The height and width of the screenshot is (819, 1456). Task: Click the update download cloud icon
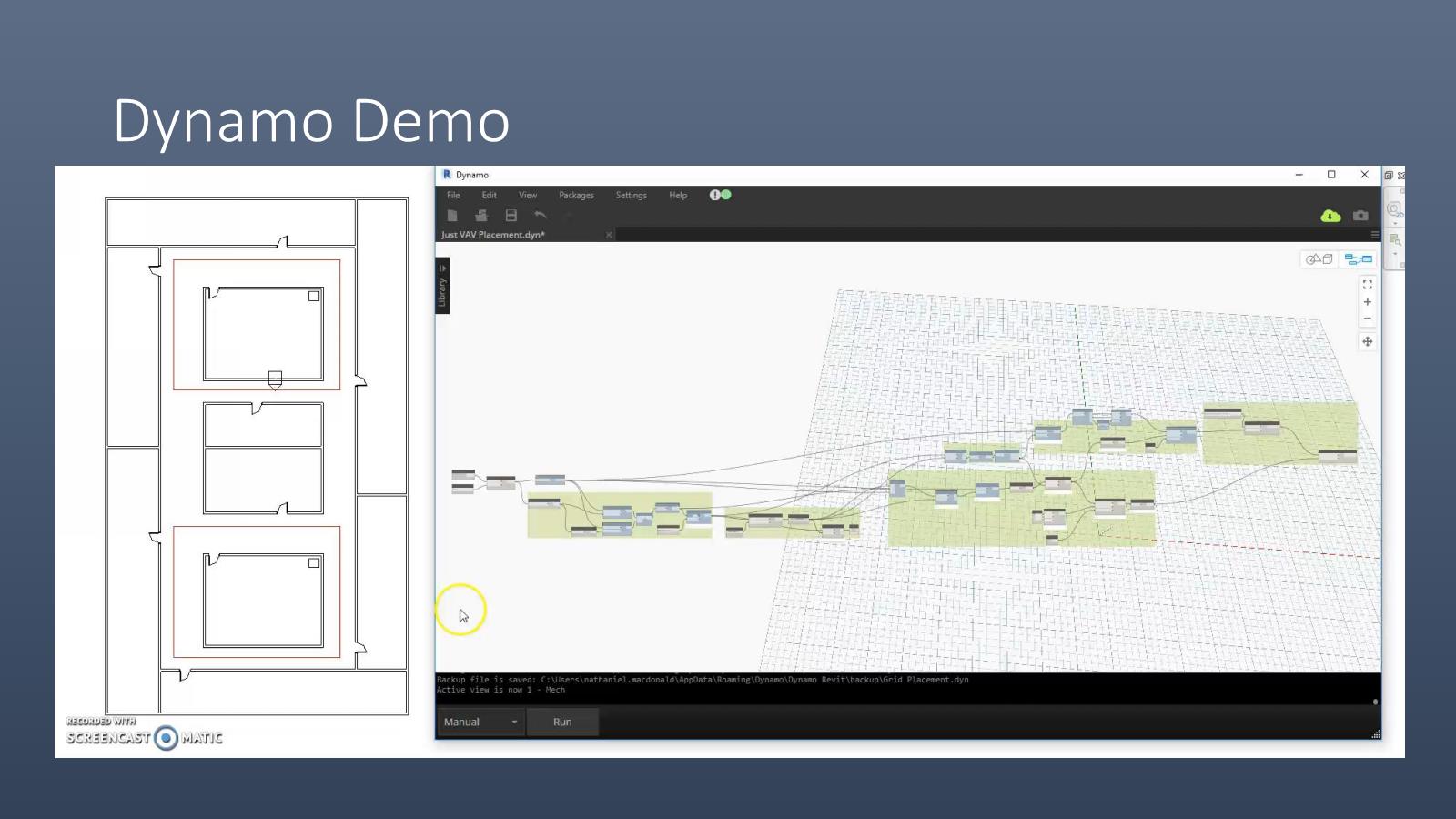[1330, 216]
